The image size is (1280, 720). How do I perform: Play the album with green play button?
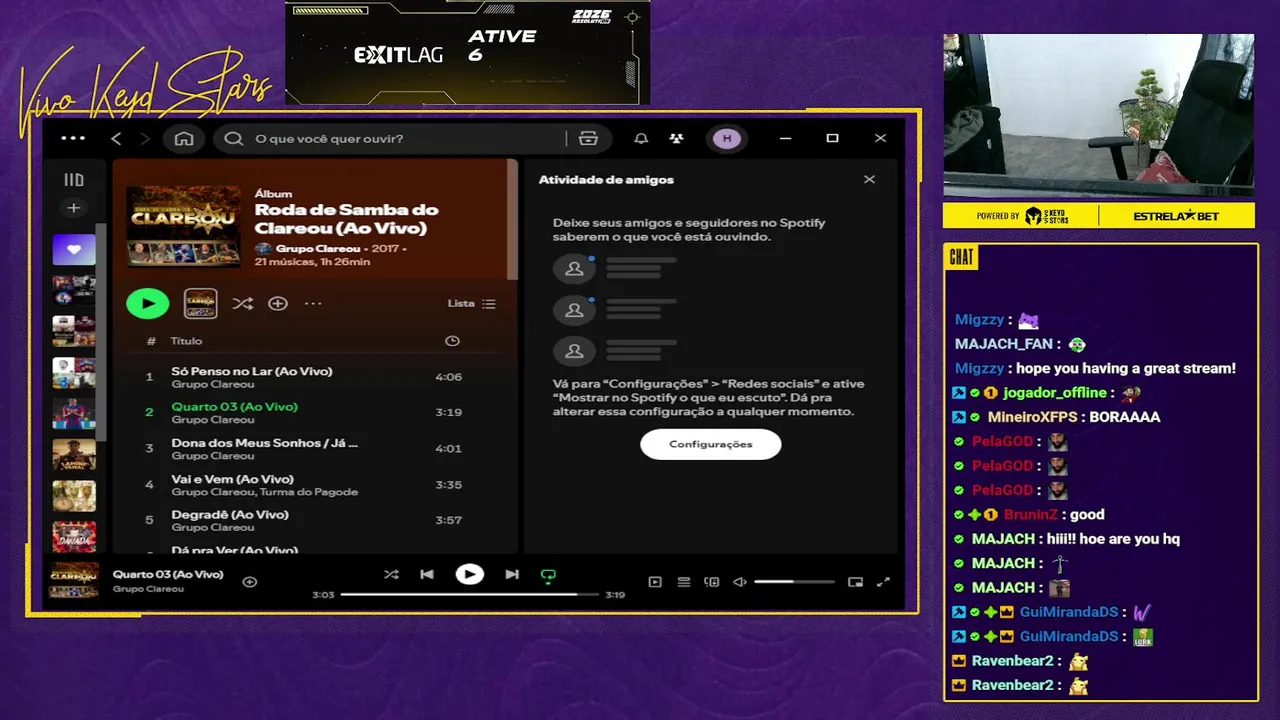148,303
